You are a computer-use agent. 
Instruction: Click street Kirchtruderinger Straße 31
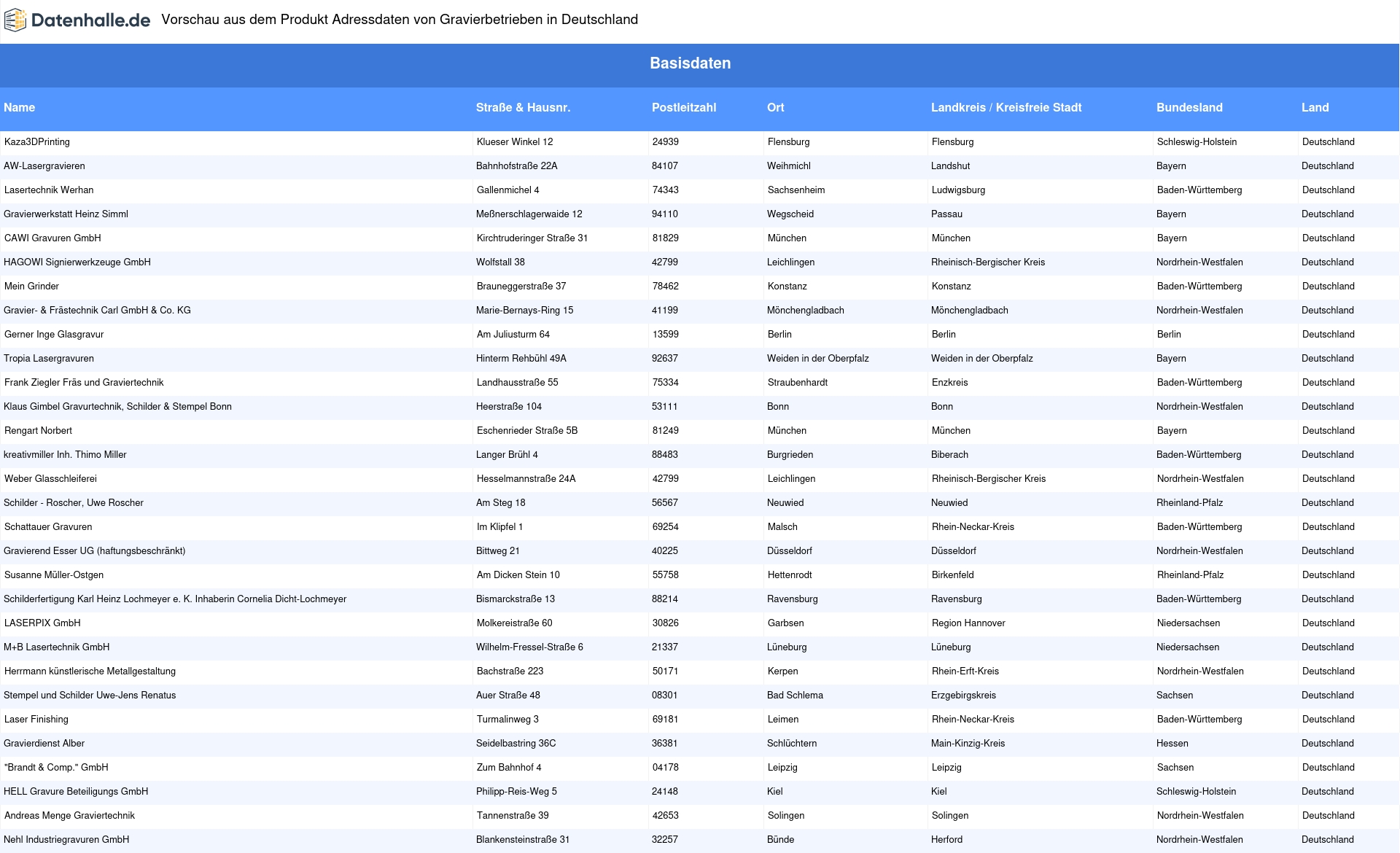(532, 238)
